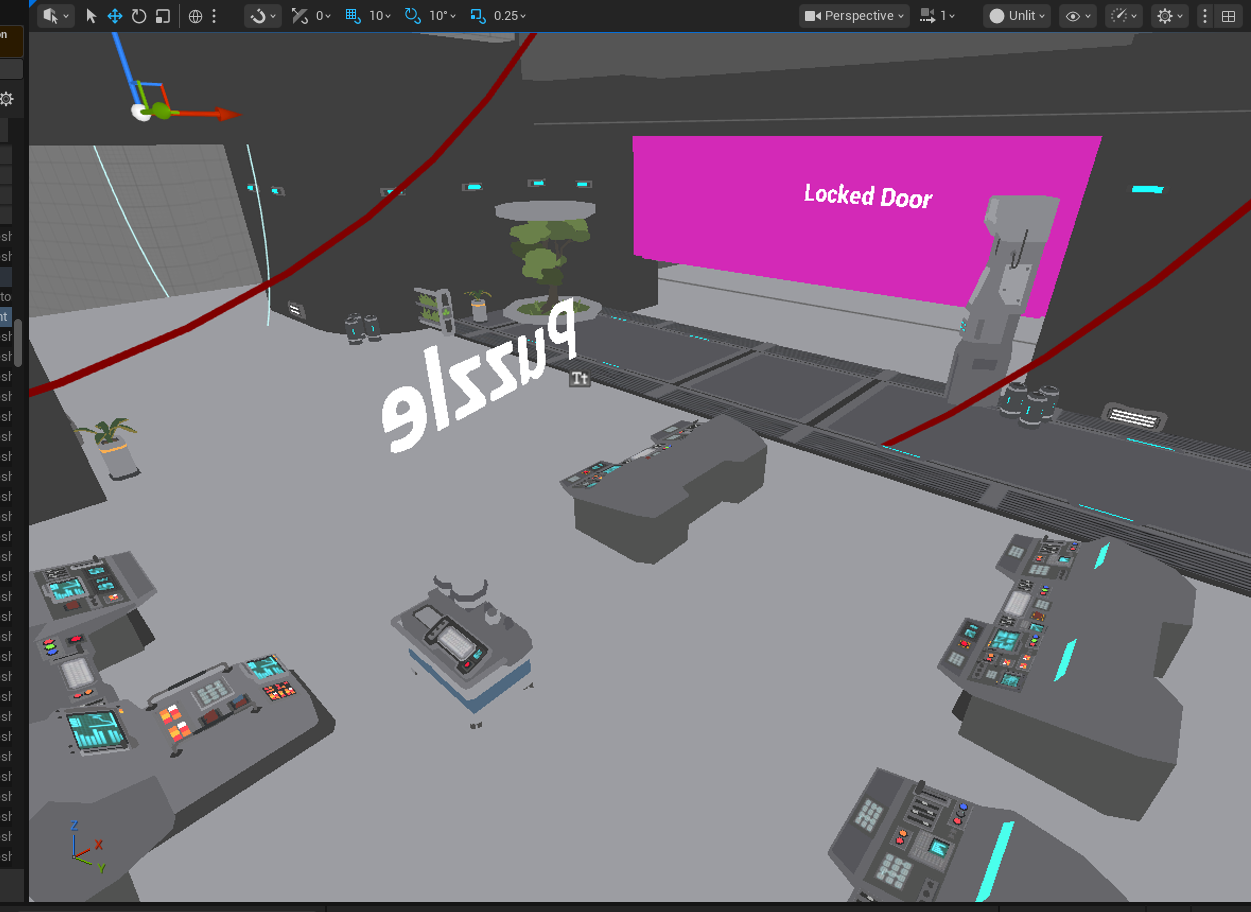Open the camera speed 1 dropdown

[x=937, y=16]
